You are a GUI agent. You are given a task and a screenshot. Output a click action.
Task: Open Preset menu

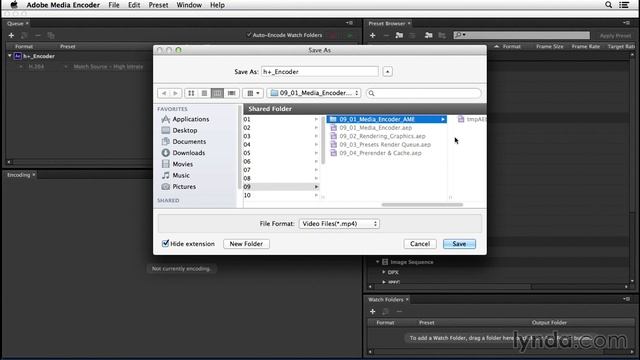click(158, 5)
